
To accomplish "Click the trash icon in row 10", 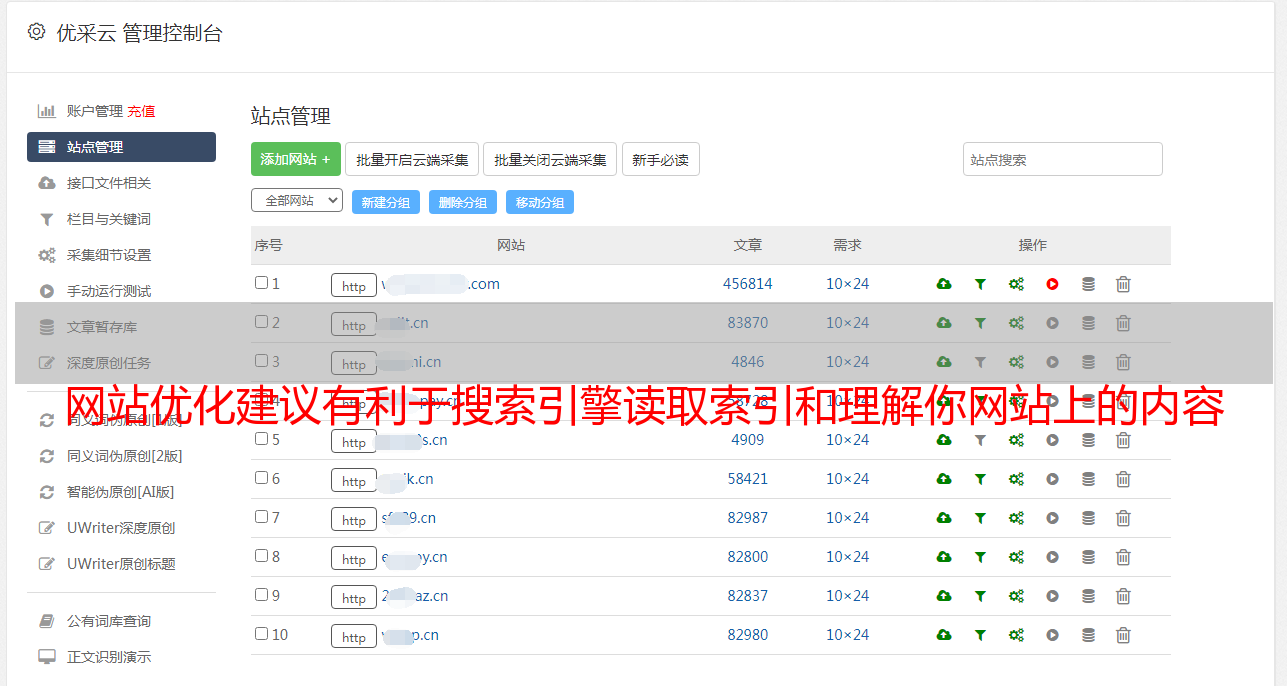I will point(1123,635).
